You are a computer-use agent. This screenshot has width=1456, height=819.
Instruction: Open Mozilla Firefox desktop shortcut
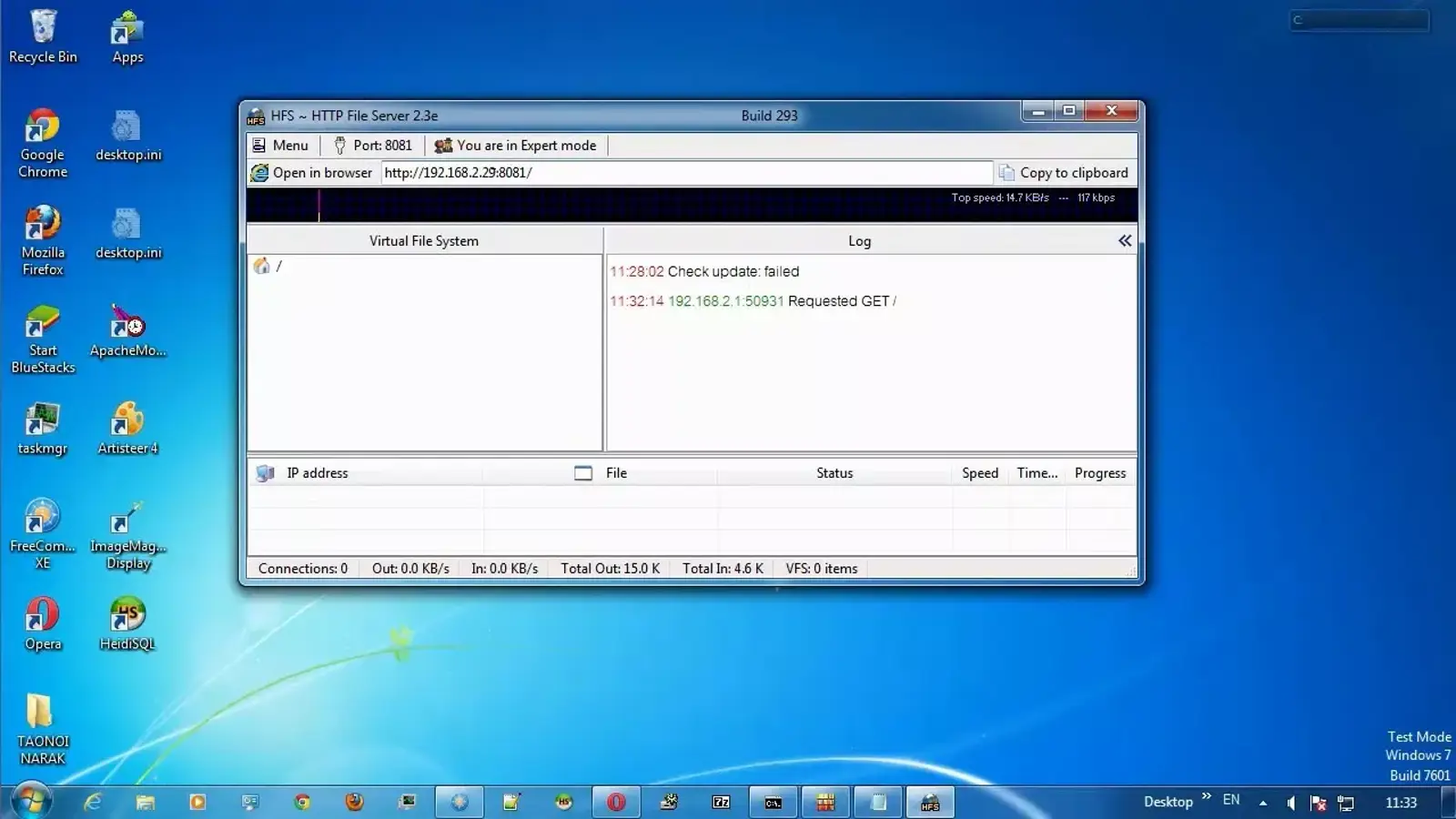coord(43,240)
